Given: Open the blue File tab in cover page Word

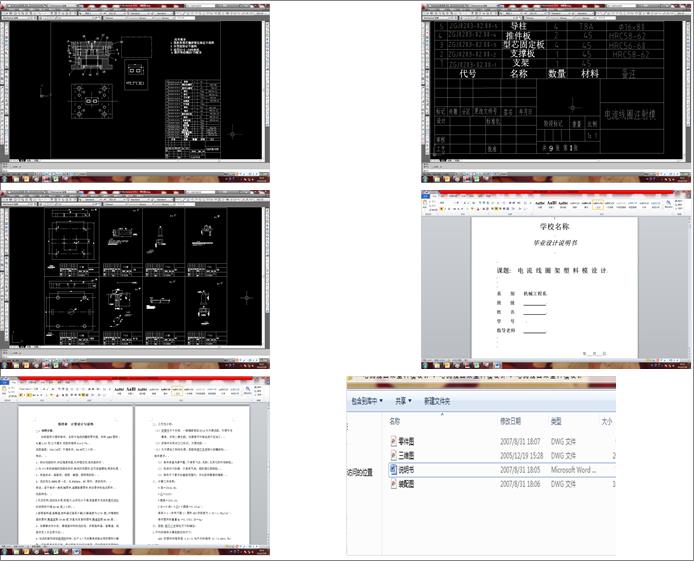Looking at the screenshot, I should [x=426, y=196].
